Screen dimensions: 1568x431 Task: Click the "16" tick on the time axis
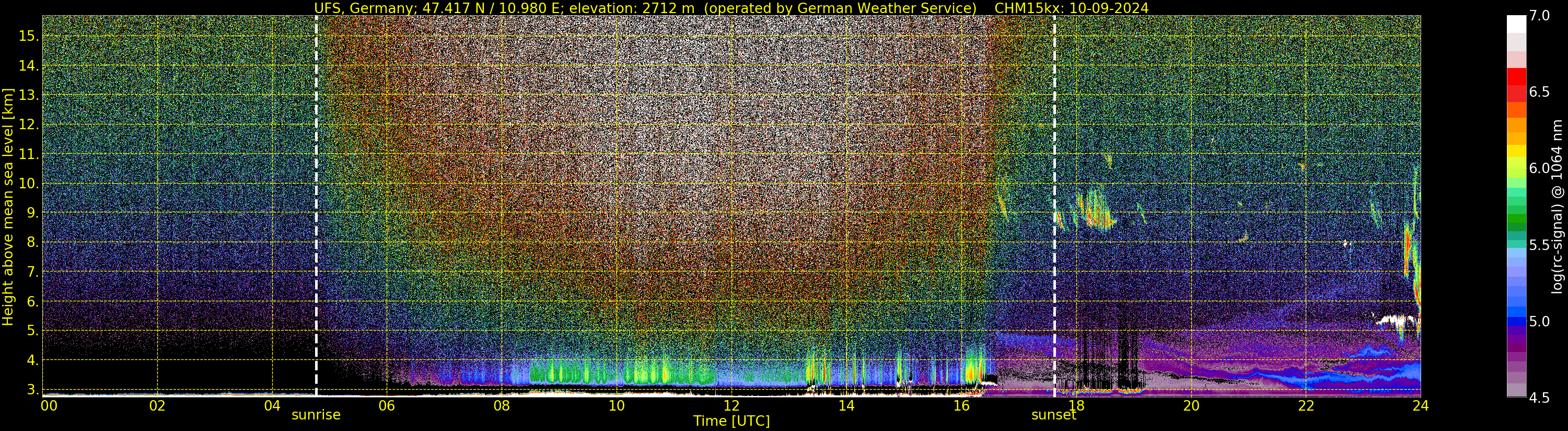(x=961, y=405)
